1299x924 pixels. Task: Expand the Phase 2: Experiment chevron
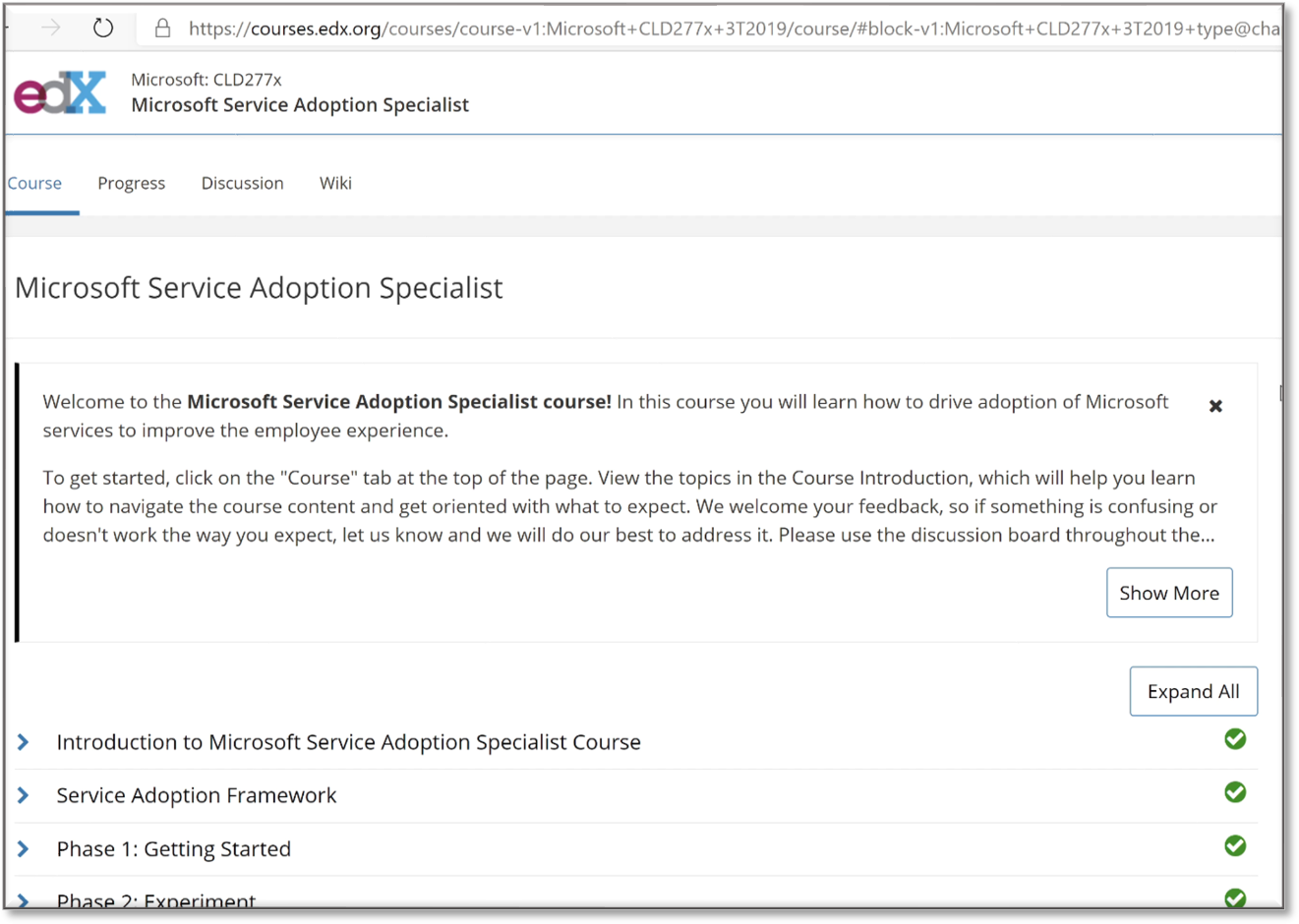[24, 899]
